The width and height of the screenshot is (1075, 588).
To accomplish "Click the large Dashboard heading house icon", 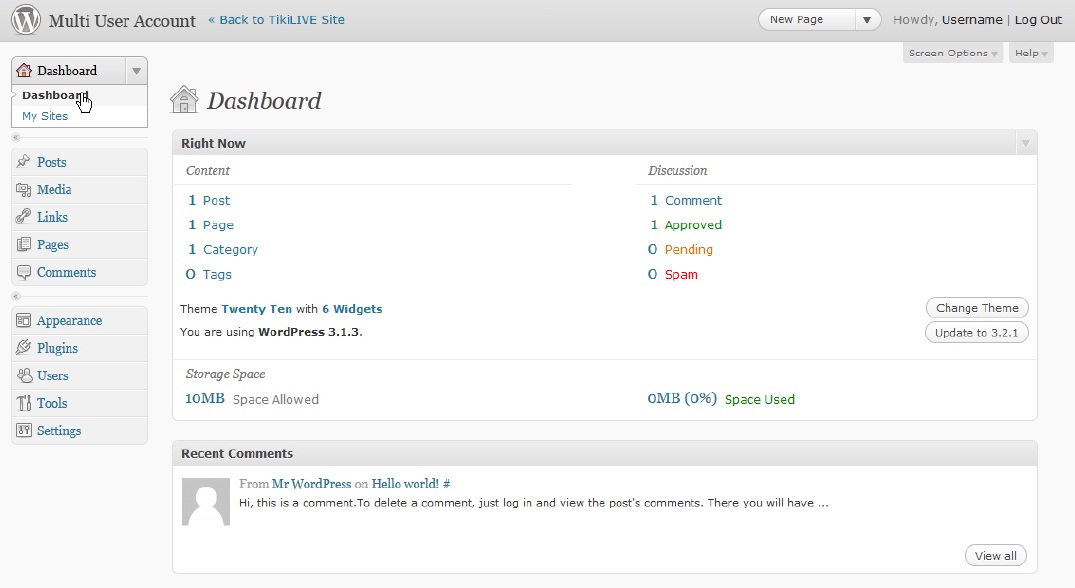I will pos(184,99).
